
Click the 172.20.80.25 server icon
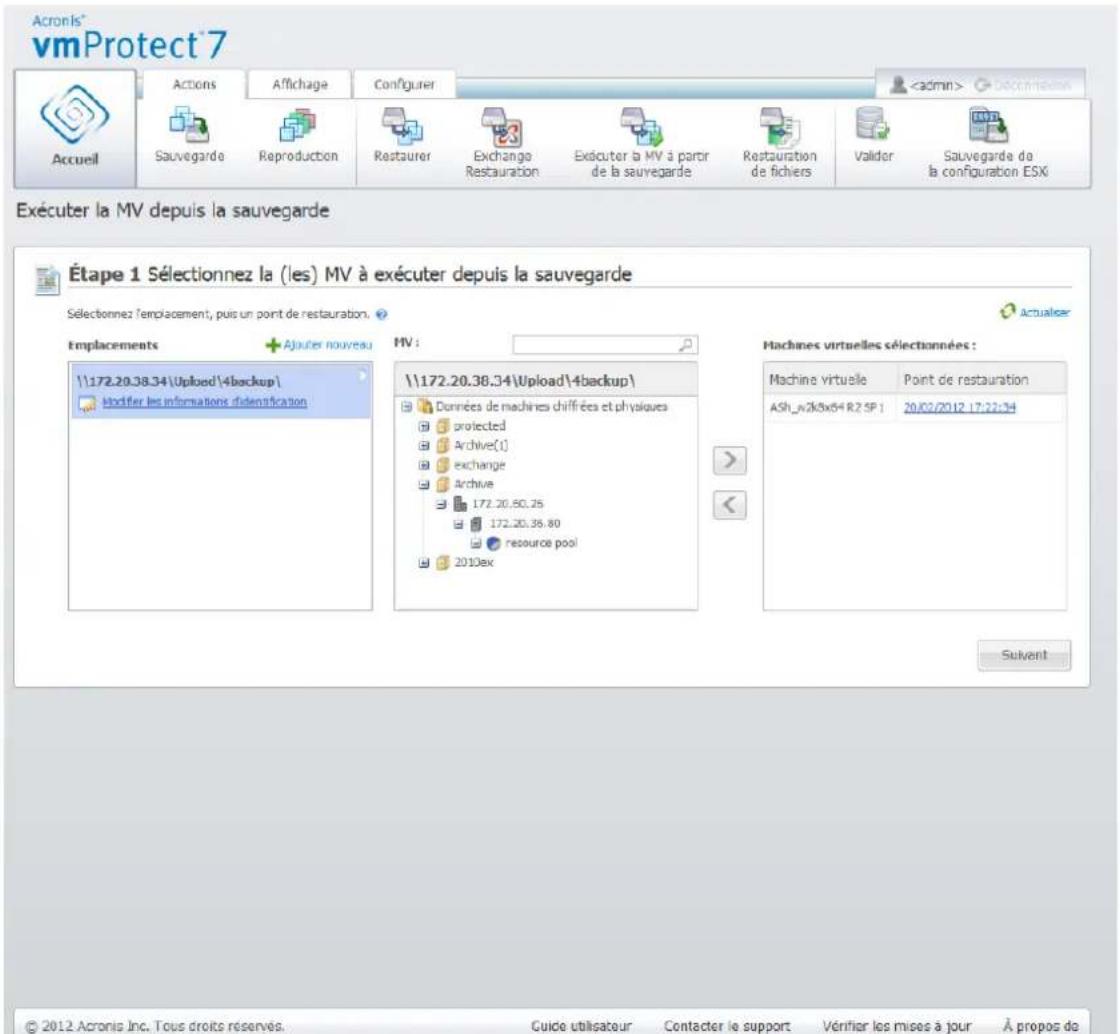[x=461, y=504]
